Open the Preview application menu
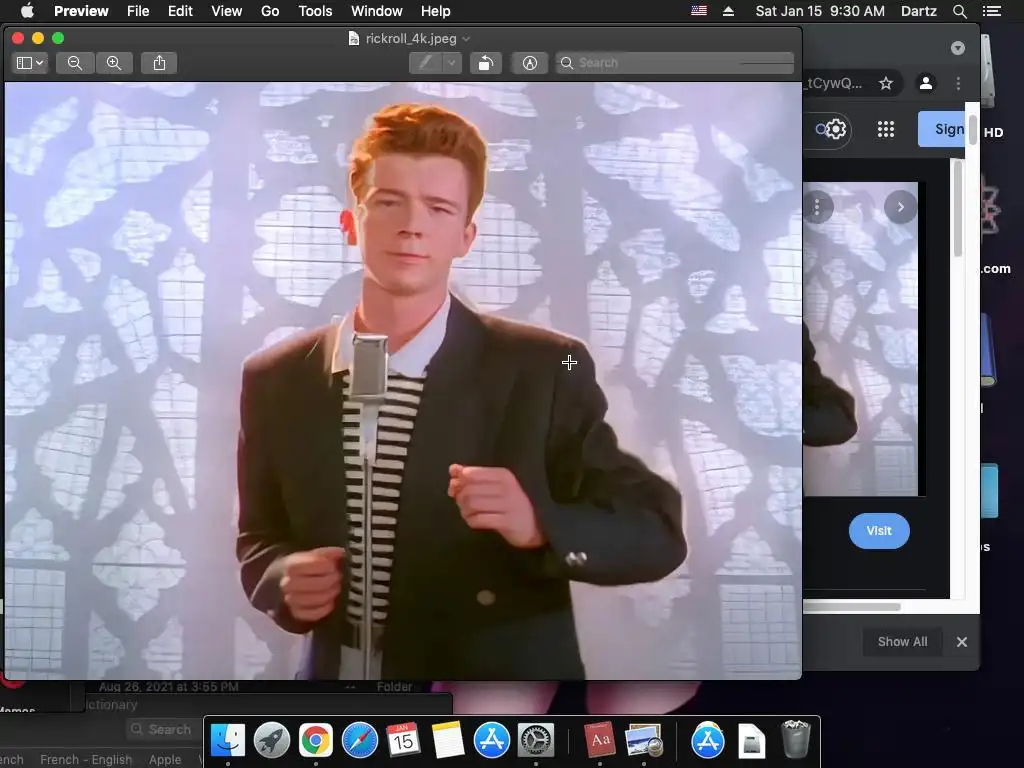 [81, 11]
